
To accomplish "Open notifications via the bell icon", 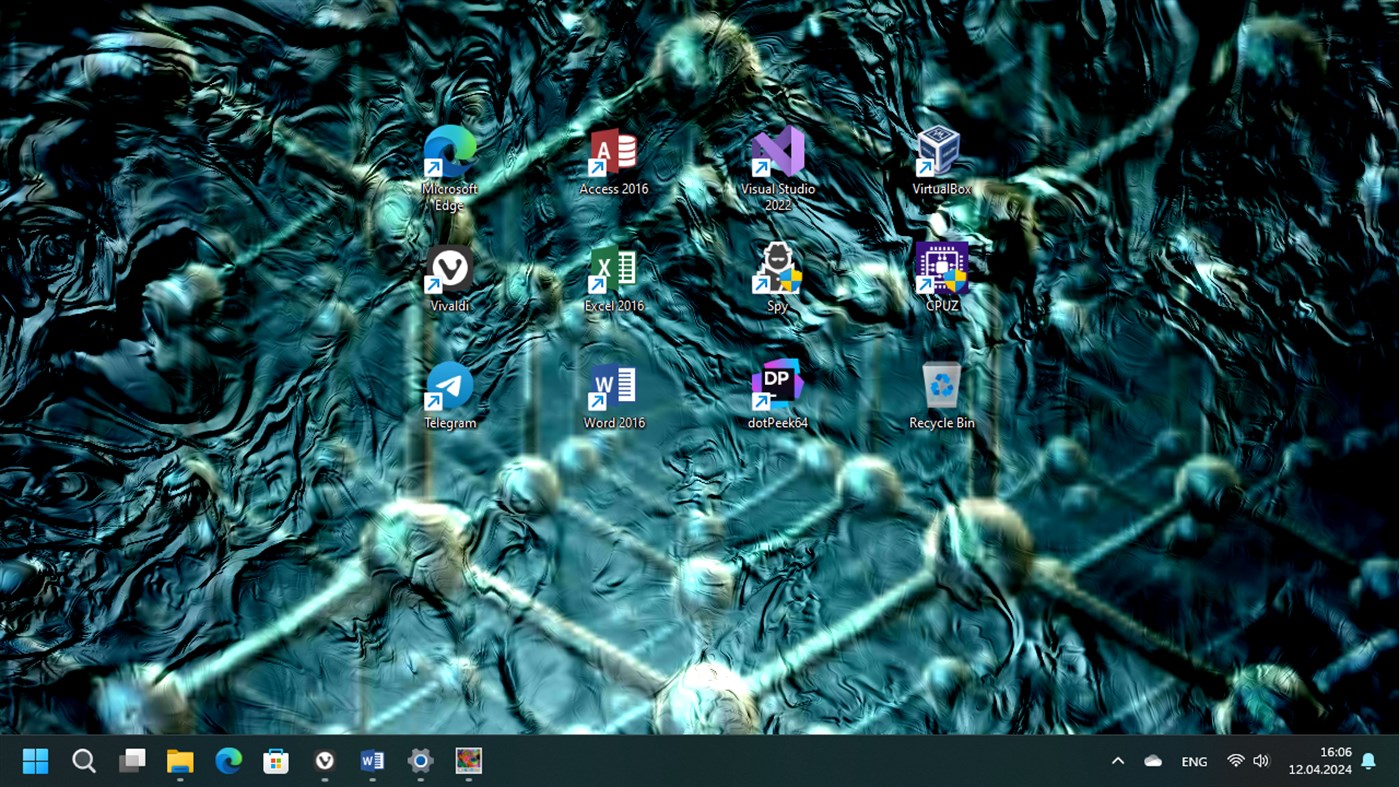I will pyautogui.click(x=1367, y=761).
